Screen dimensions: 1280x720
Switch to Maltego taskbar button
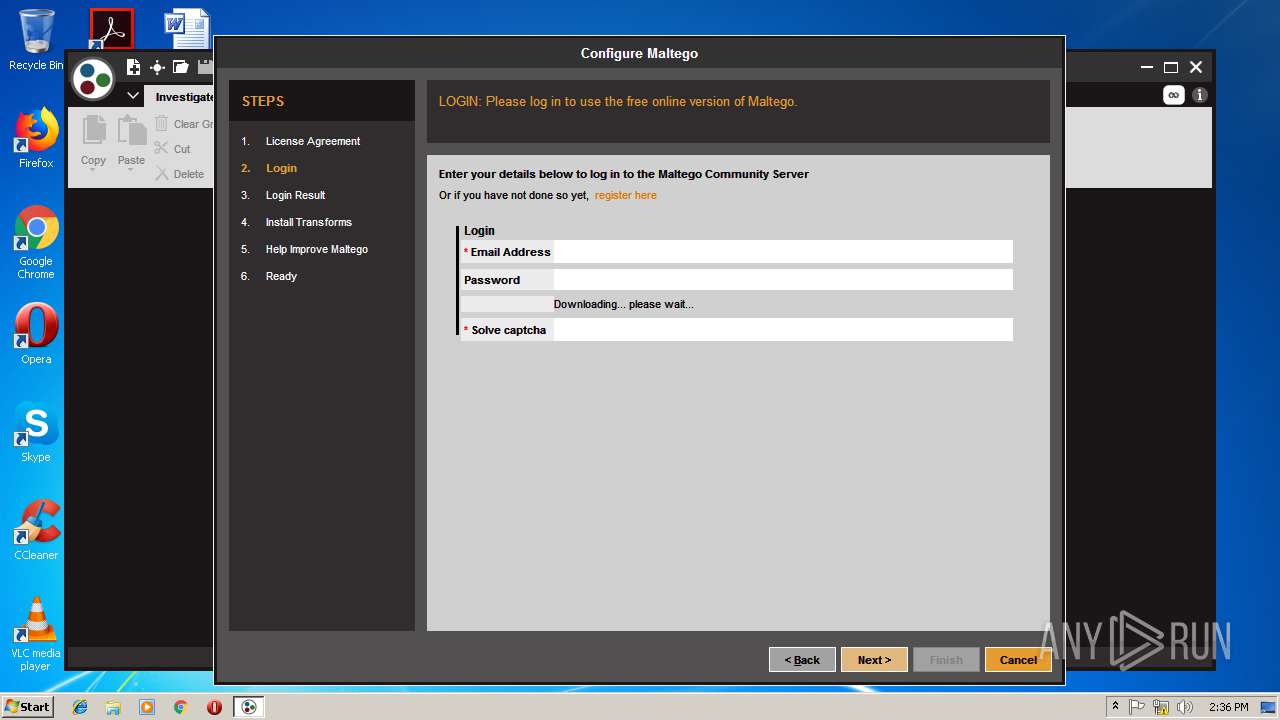[x=249, y=707]
